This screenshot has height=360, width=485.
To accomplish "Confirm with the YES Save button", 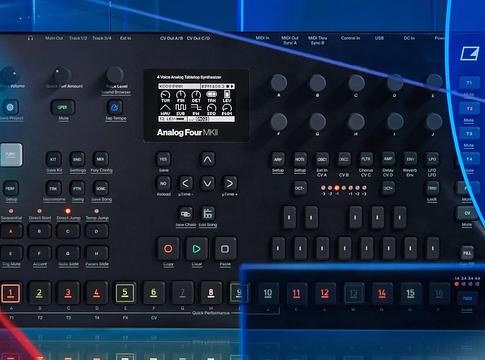I will click(x=163, y=159).
